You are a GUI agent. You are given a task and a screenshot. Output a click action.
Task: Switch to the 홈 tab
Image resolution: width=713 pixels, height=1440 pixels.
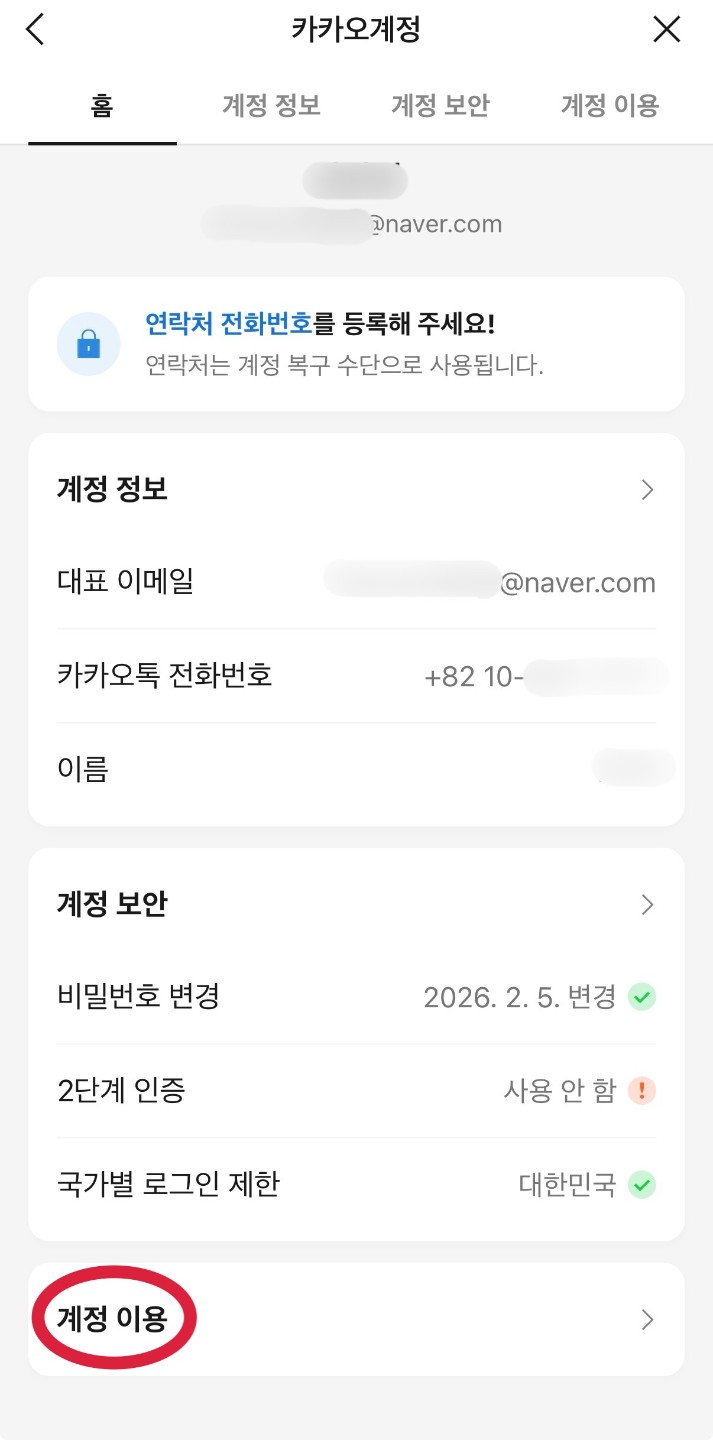click(x=102, y=106)
